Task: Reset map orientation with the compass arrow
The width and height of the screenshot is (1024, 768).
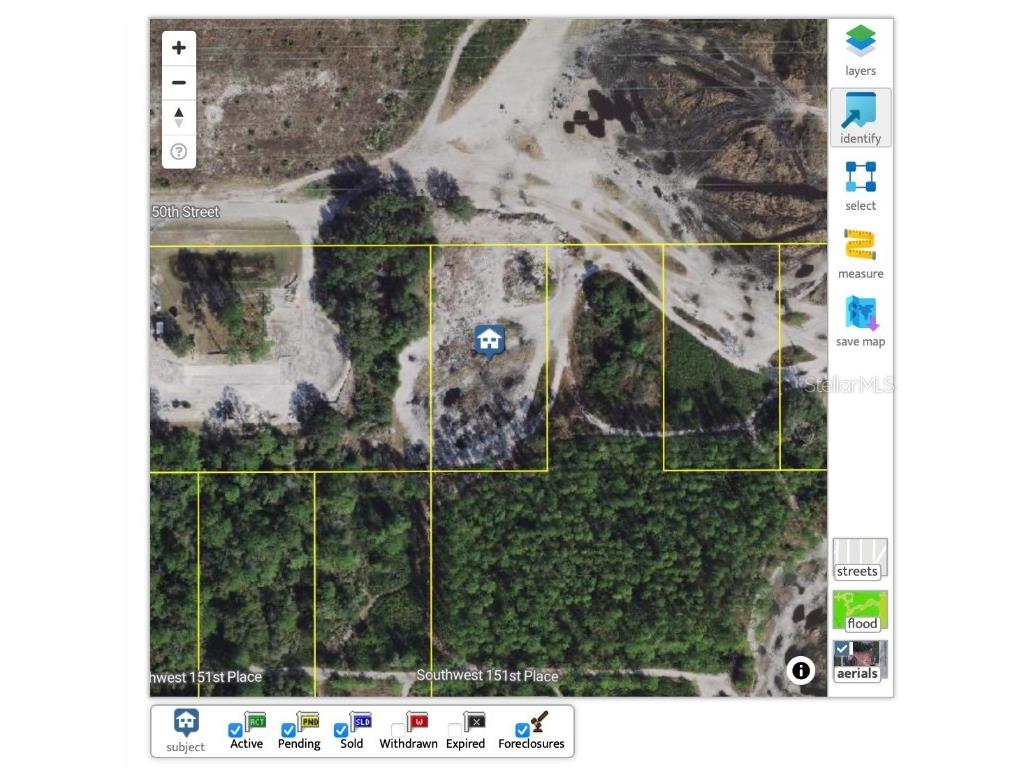Action: pyautogui.click(x=178, y=116)
